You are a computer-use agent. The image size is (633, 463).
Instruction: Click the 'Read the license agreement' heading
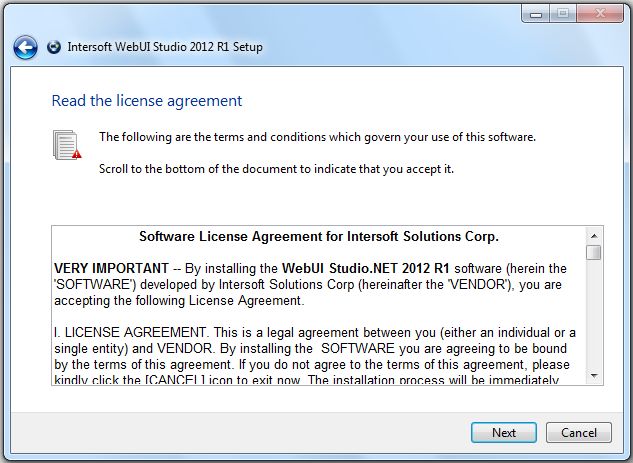pos(147,101)
